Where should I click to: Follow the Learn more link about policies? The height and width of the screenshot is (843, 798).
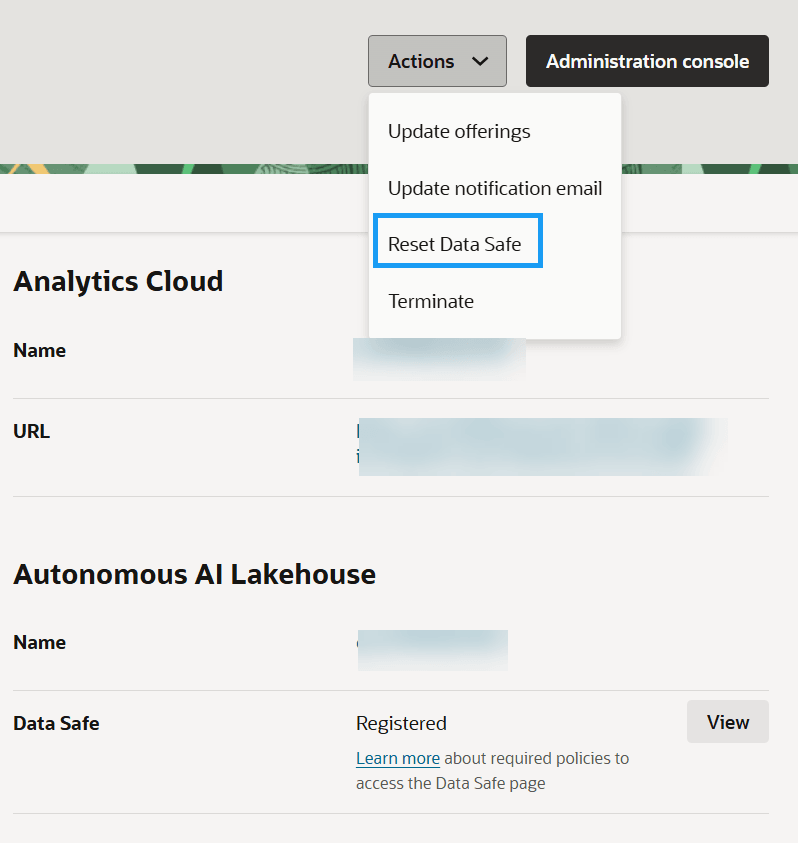tap(397, 758)
